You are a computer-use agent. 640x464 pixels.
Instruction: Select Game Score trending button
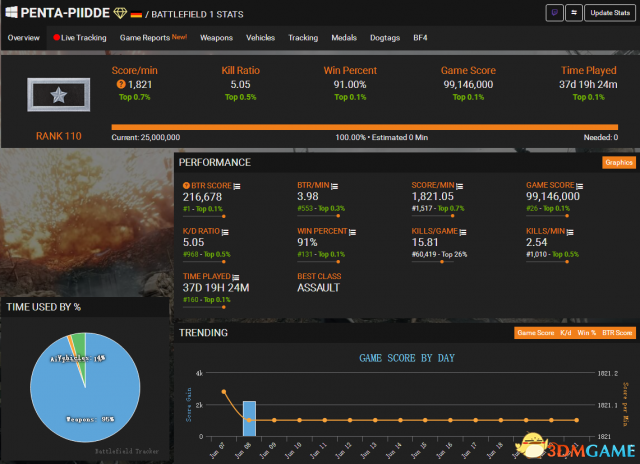[536, 333]
